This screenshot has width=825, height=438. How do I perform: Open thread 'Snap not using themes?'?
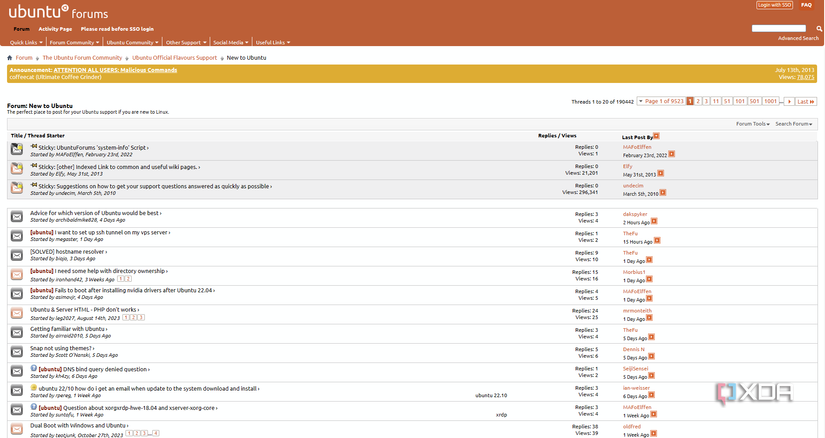click(x=62, y=349)
